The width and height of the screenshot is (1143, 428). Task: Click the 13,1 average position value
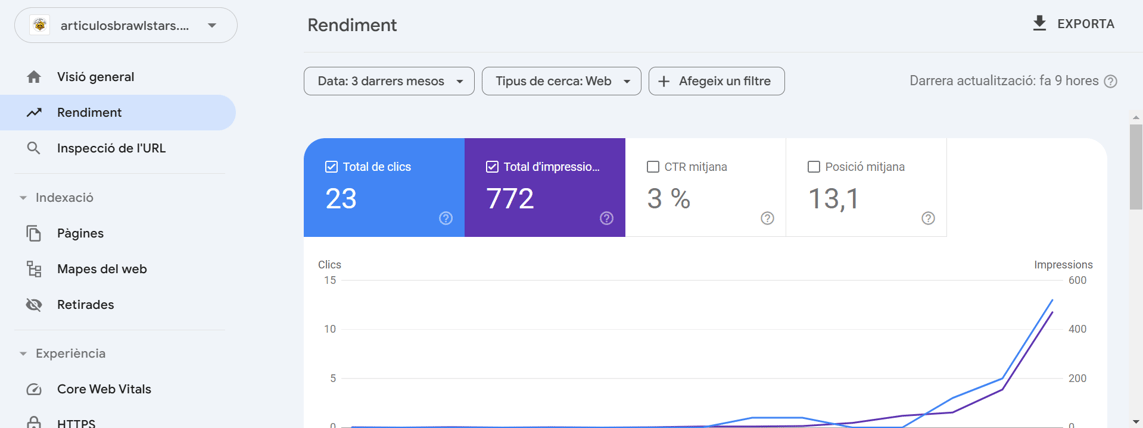[x=833, y=198]
